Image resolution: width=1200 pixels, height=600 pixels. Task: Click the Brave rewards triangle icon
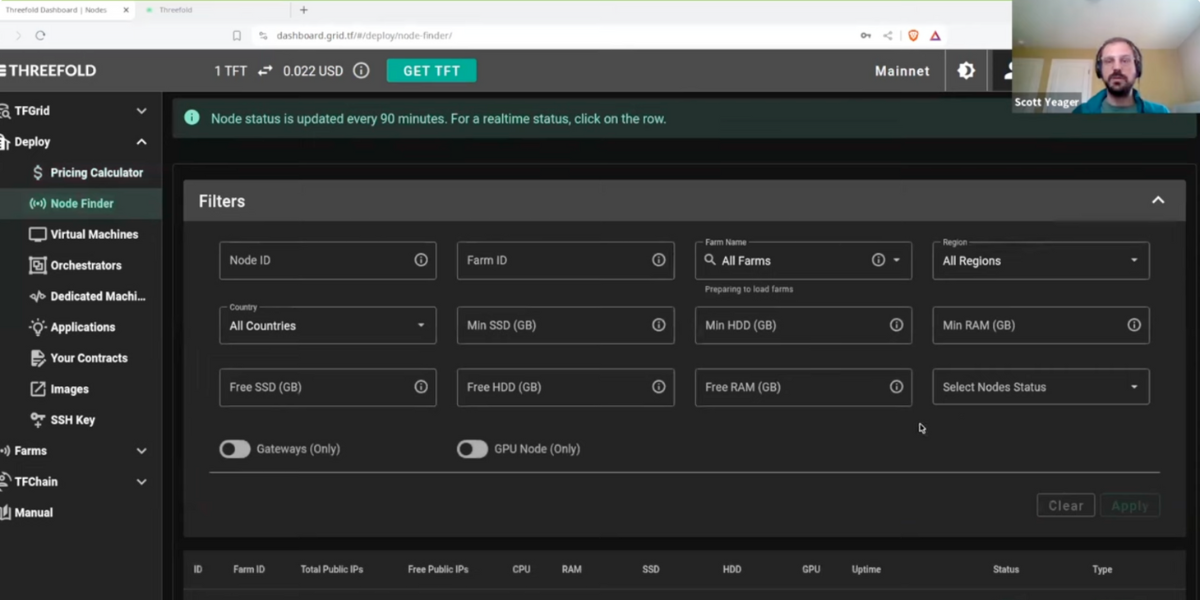tap(935, 35)
